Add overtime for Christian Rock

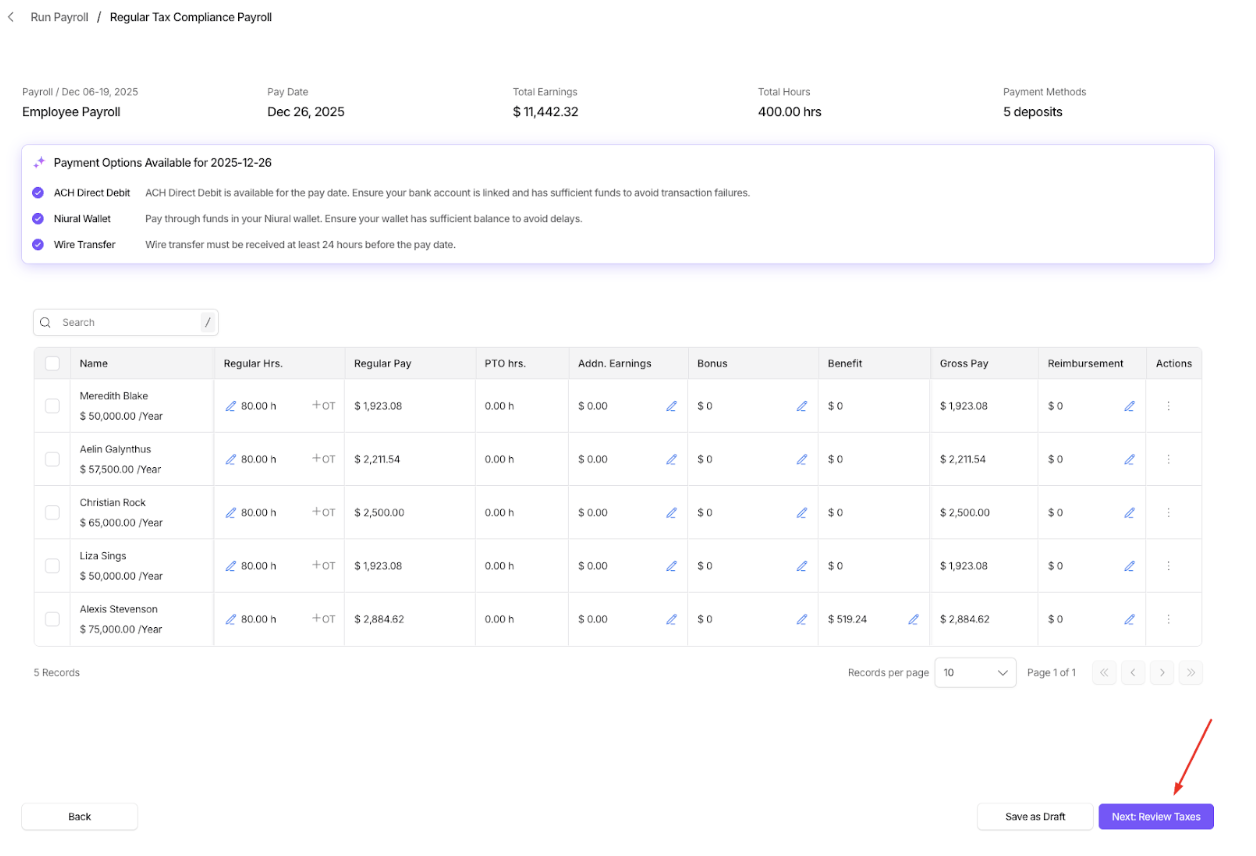tap(323, 513)
